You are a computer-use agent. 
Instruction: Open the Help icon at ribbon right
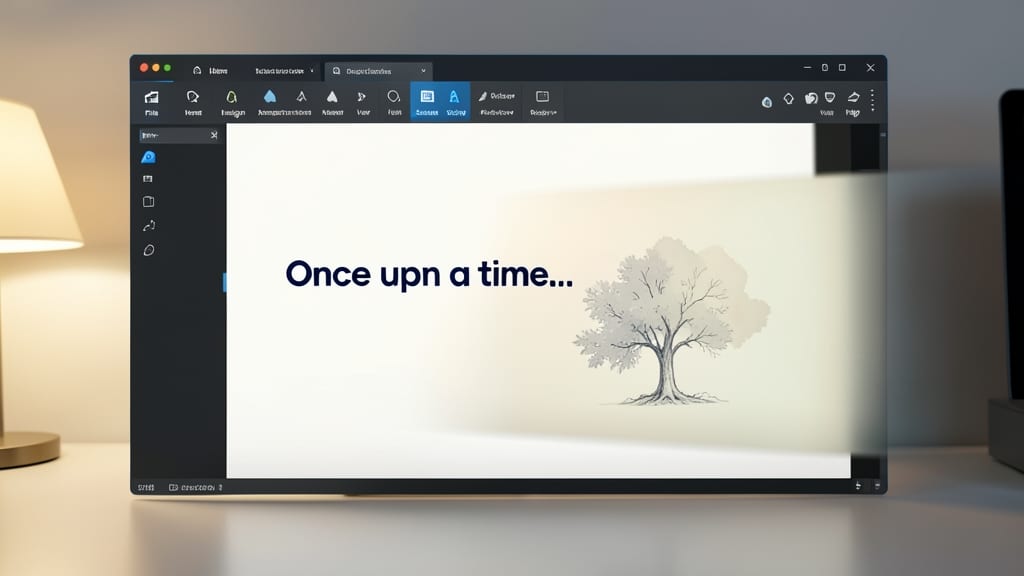click(853, 103)
